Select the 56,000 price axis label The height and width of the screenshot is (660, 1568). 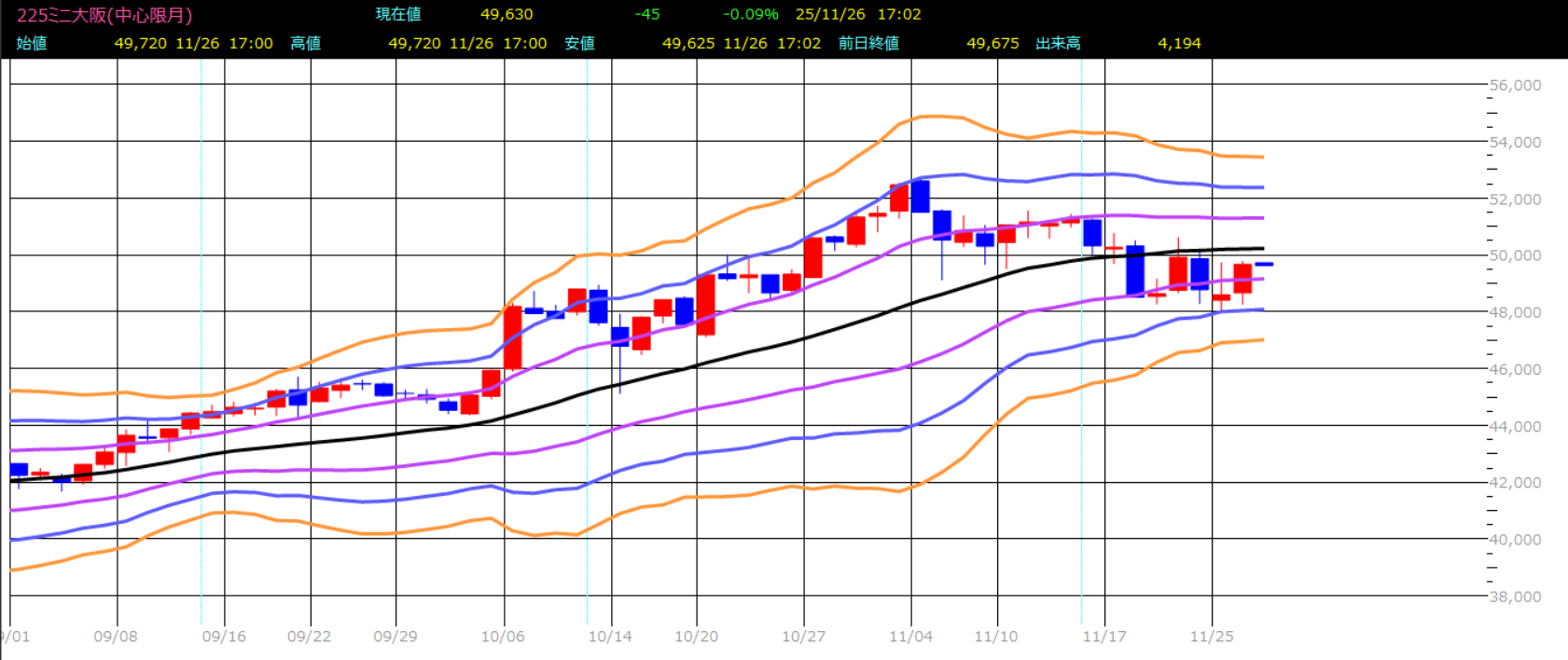pos(1515,85)
